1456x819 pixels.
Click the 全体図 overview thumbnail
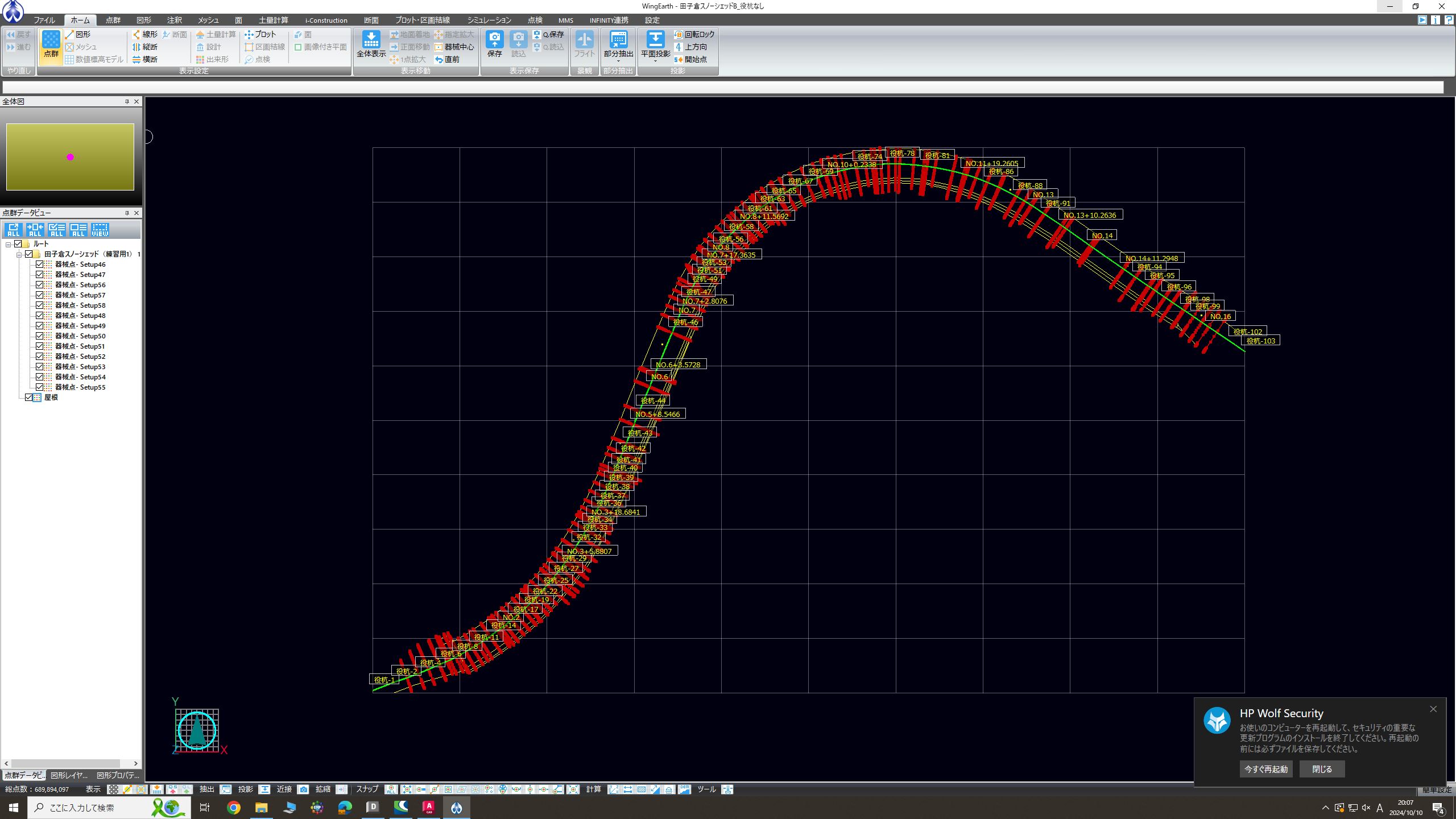pyautogui.click(x=70, y=157)
